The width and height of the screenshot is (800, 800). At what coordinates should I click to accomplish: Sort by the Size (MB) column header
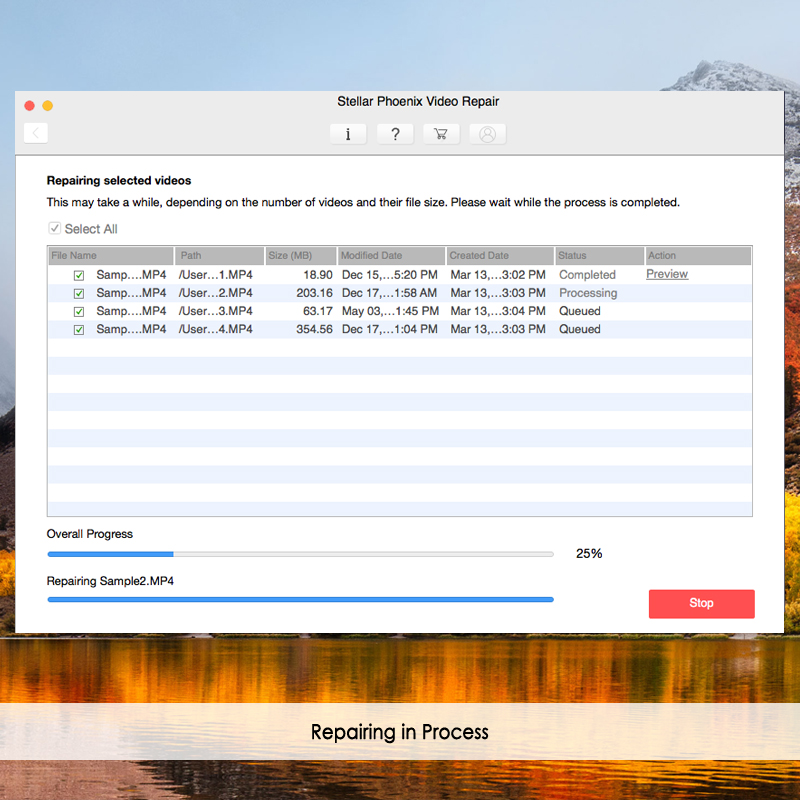[301, 256]
